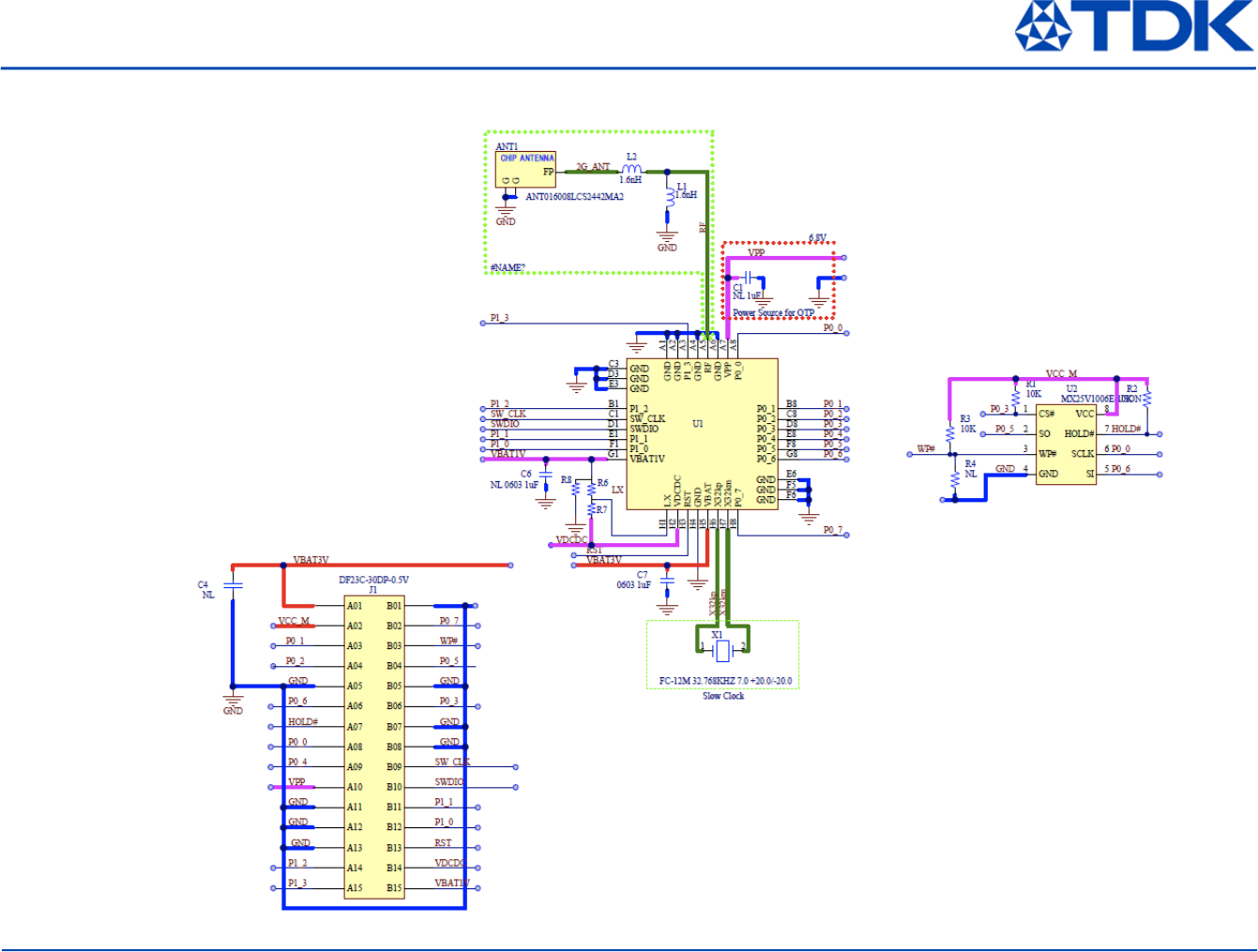Select the R8 resistor symbol
Screen dimensions: 1258x952
pos(576,490)
